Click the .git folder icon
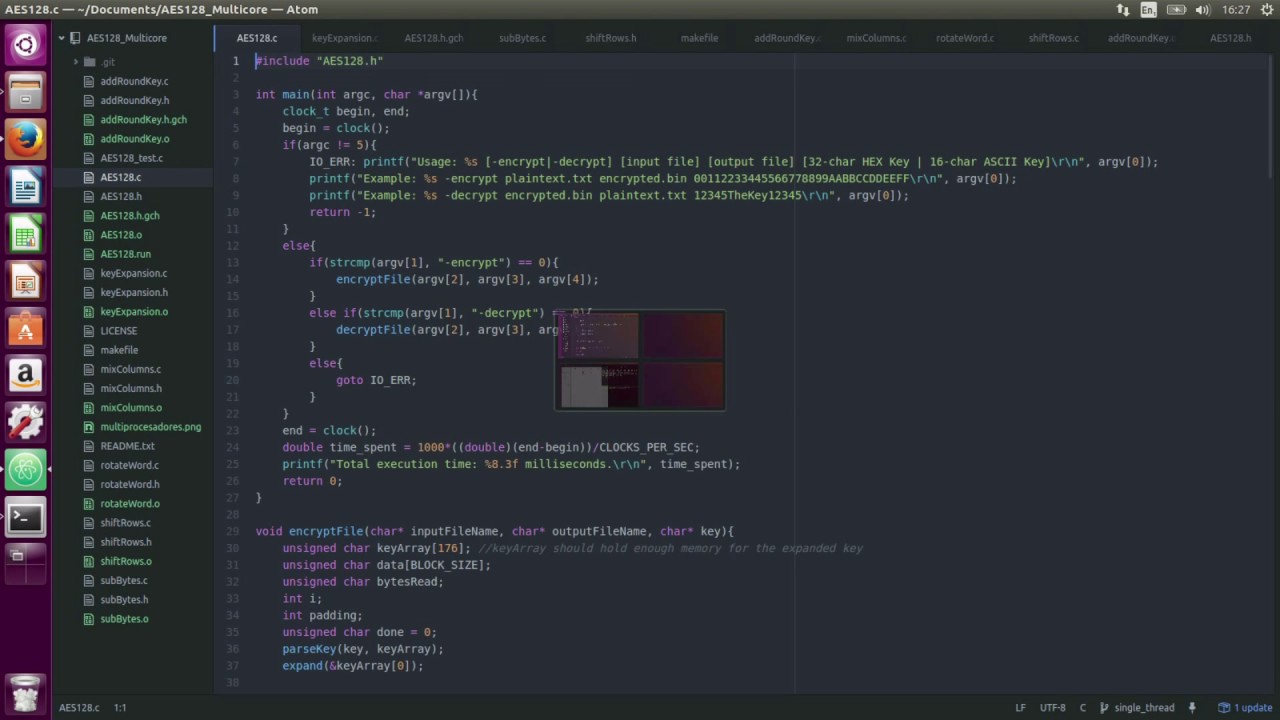This screenshot has width=1280, height=720. (x=89, y=62)
